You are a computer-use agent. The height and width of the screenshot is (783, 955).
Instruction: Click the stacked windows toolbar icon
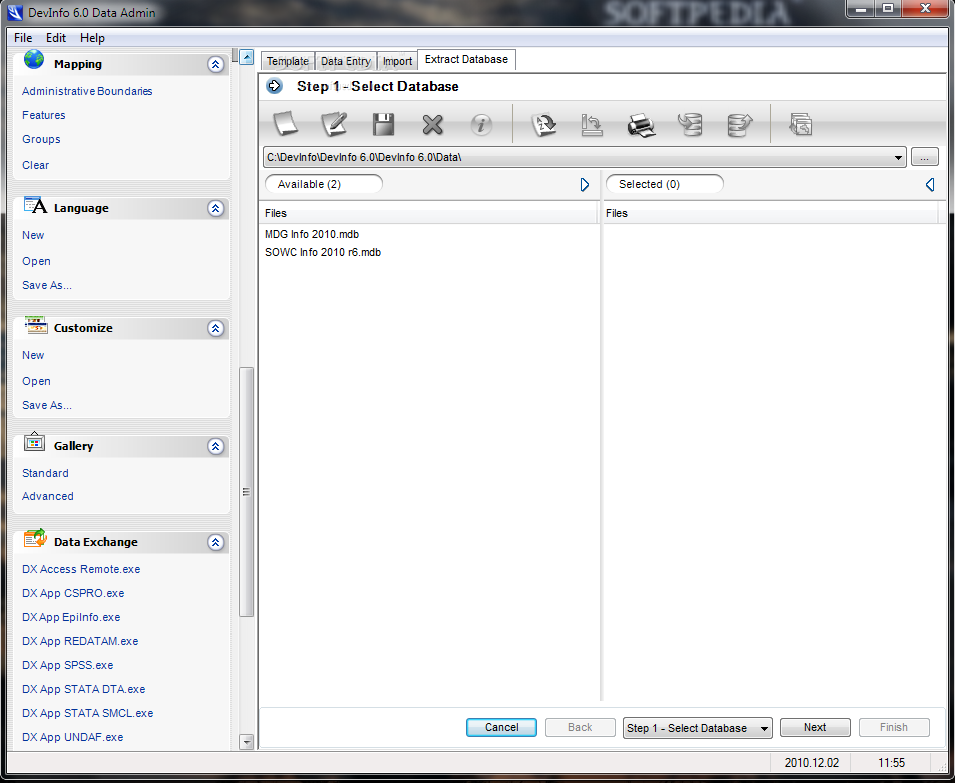click(800, 124)
